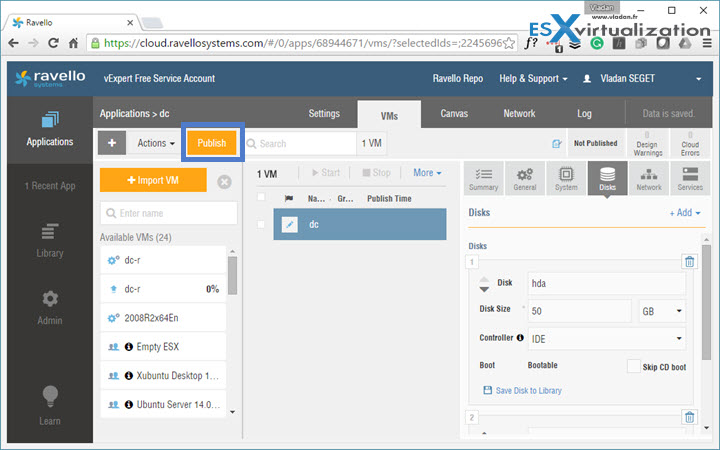Switch to the VMs tab
Viewport: 720px width, 450px height.
tap(389, 116)
